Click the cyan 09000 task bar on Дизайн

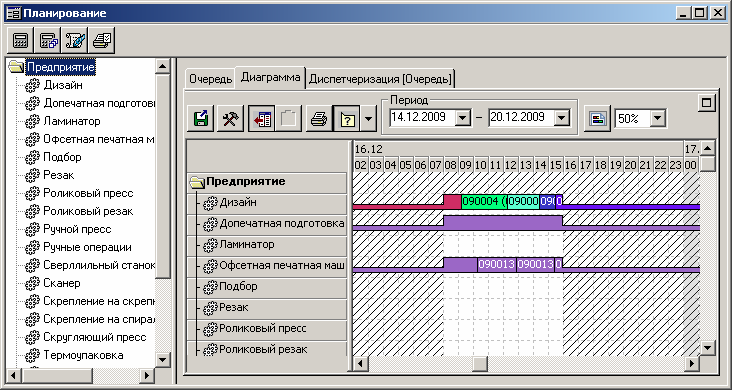pos(523,202)
